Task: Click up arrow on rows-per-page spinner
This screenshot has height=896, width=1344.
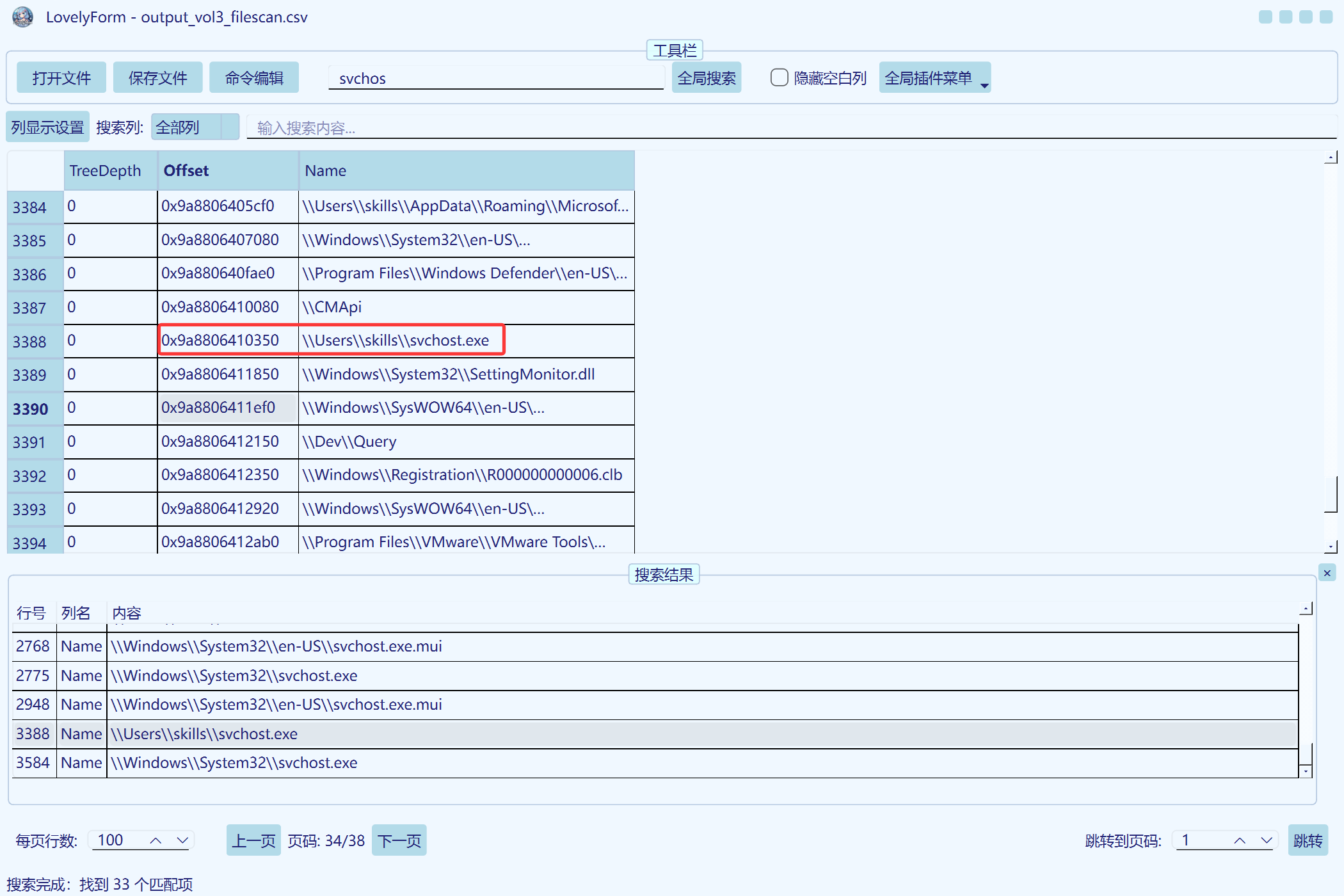Action: click(156, 840)
